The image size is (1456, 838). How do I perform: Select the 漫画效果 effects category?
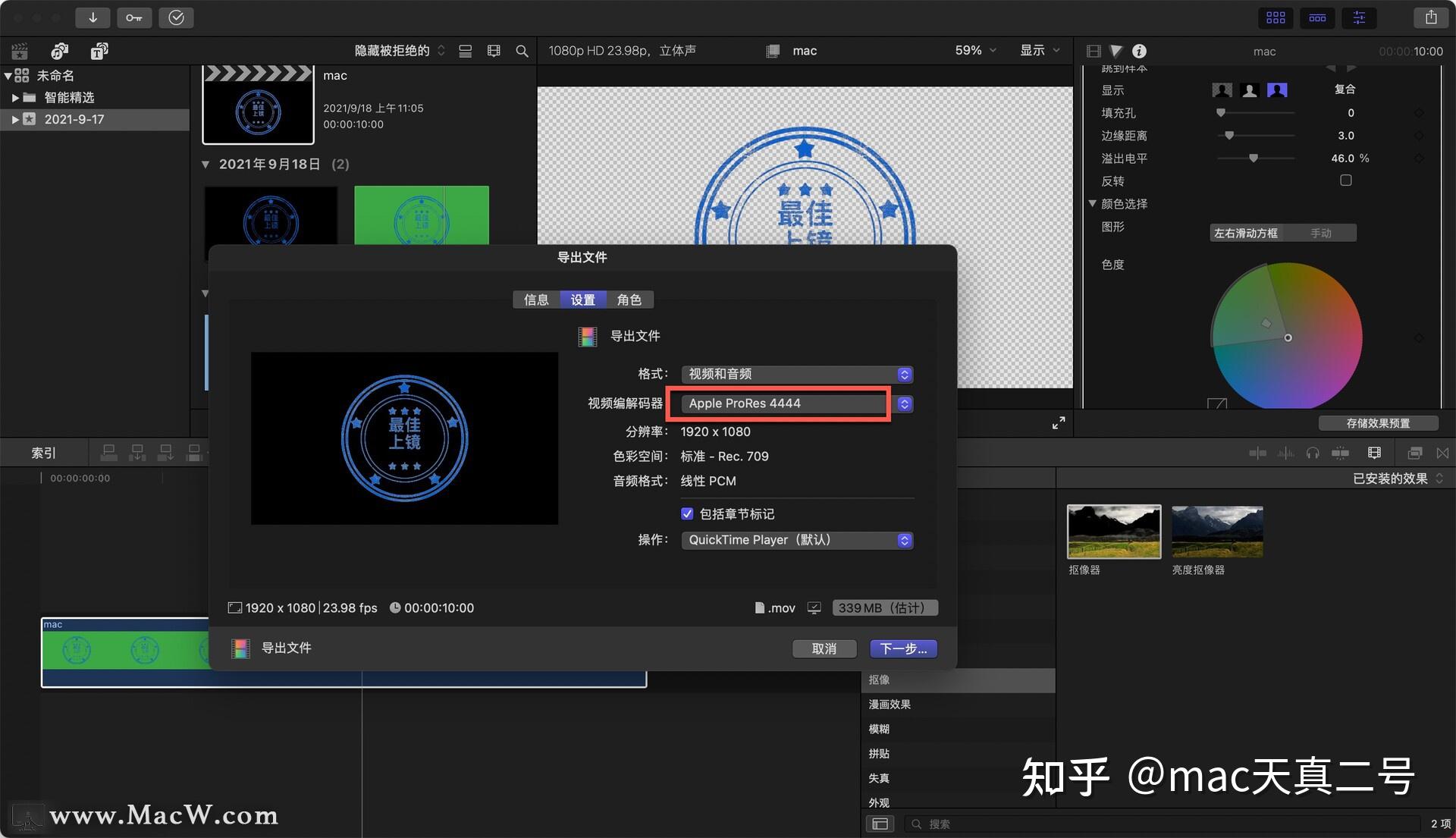pyautogui.click(x=958, y=705)
